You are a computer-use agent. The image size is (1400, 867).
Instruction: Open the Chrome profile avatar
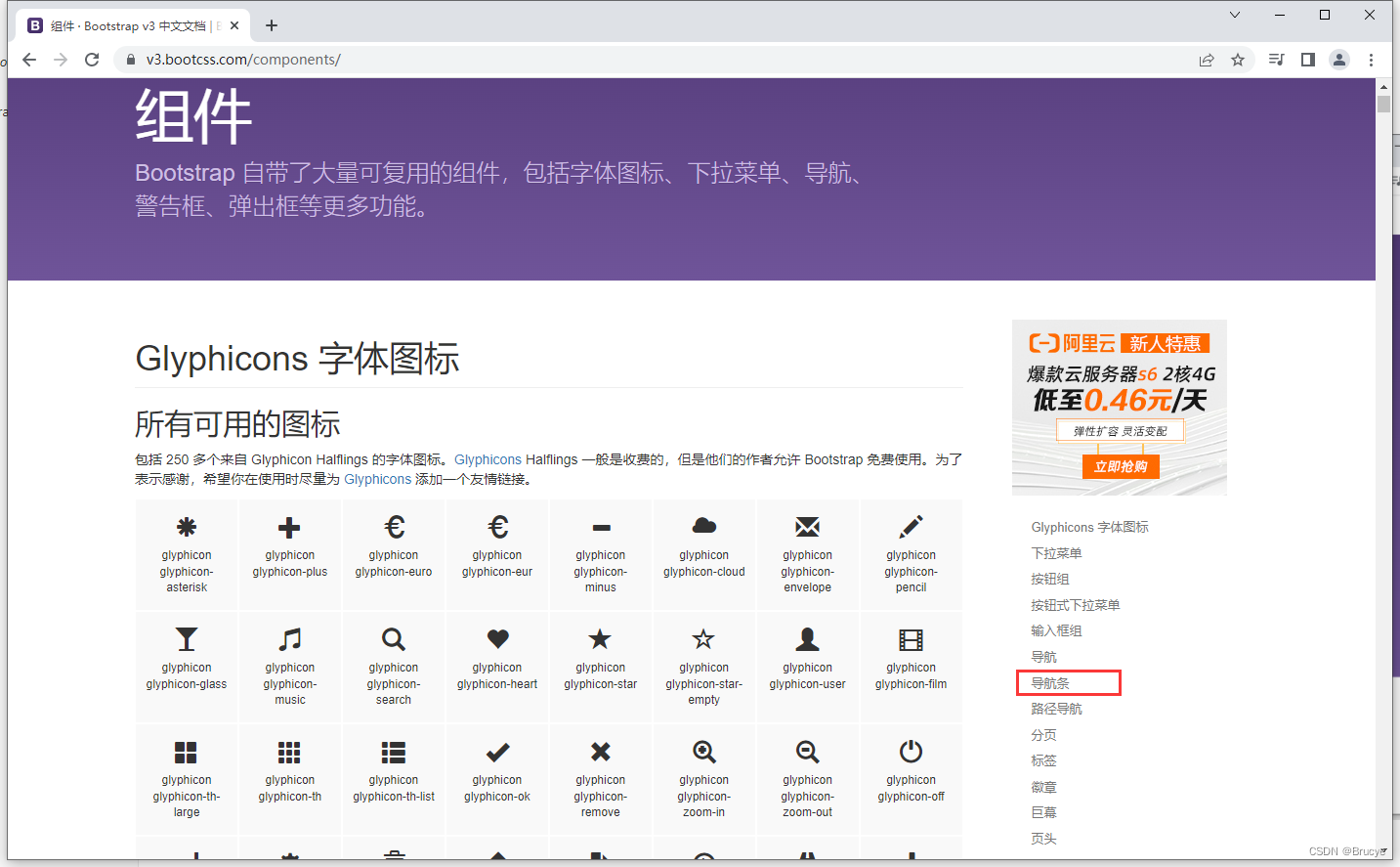(1339, 60)
